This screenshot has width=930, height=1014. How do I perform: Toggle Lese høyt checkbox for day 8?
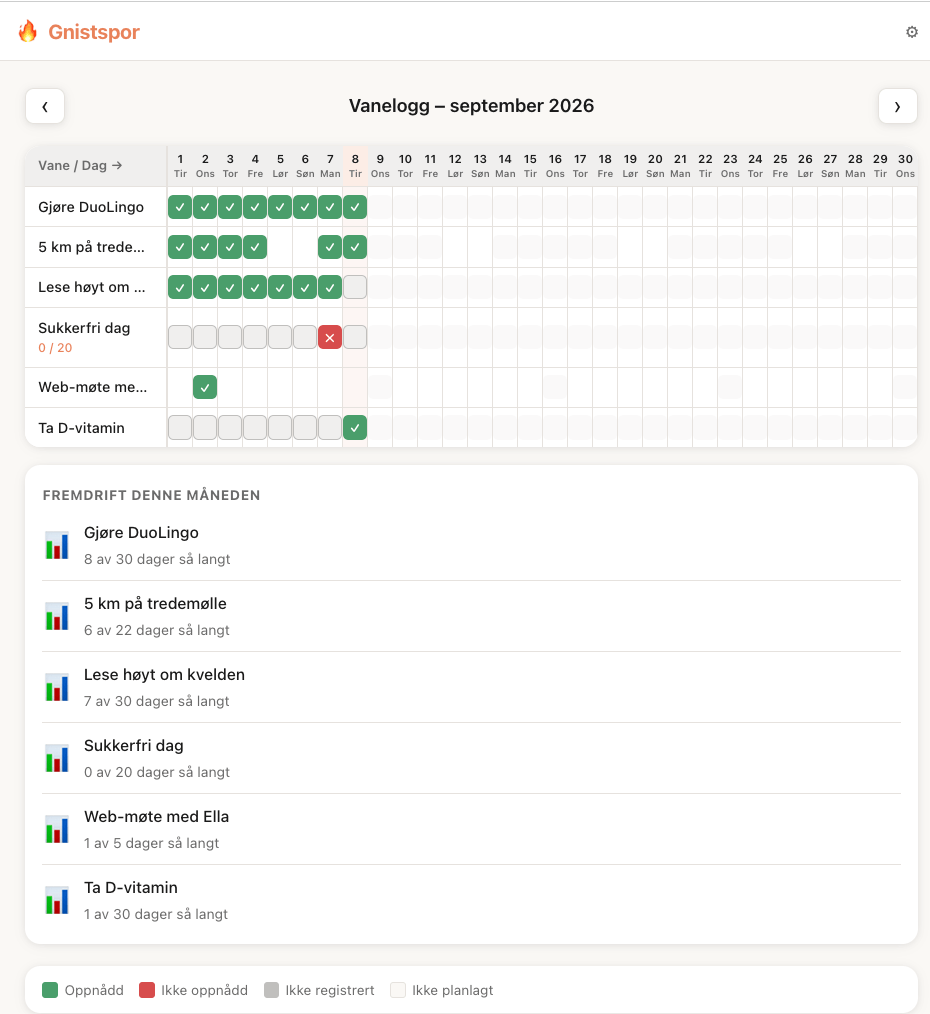pos(355,287)
